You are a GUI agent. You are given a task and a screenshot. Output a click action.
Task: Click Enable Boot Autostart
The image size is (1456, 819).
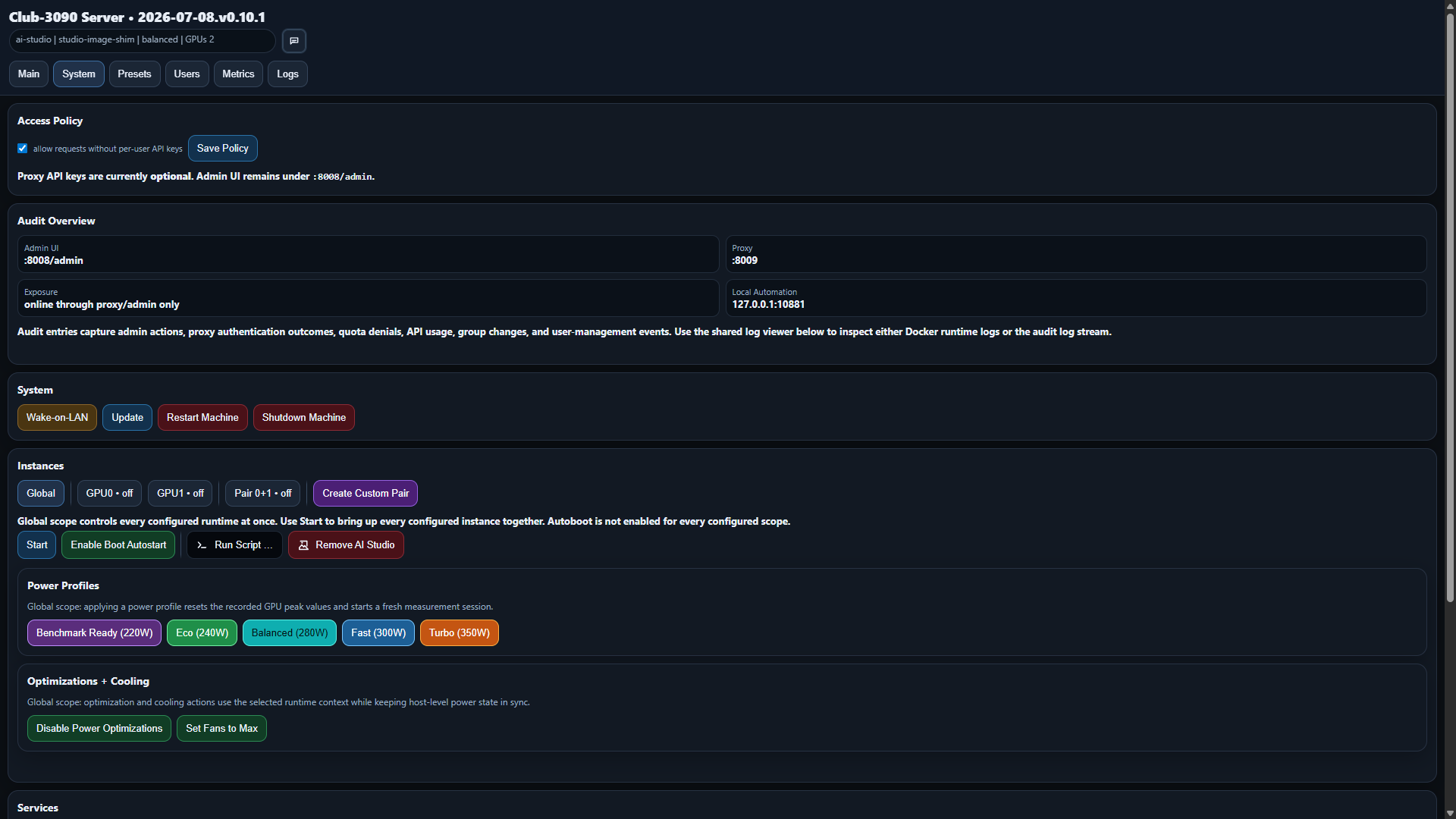coord(118,545)
